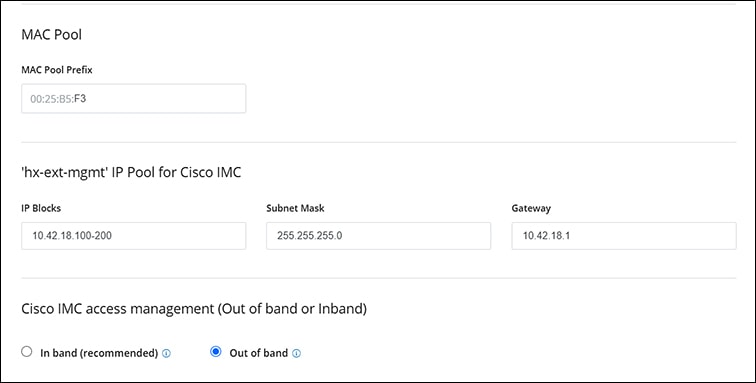The height and width of the screenshot is (383, 756).
Task: Click the In band (recommended) label text
Action: (99, 353)
